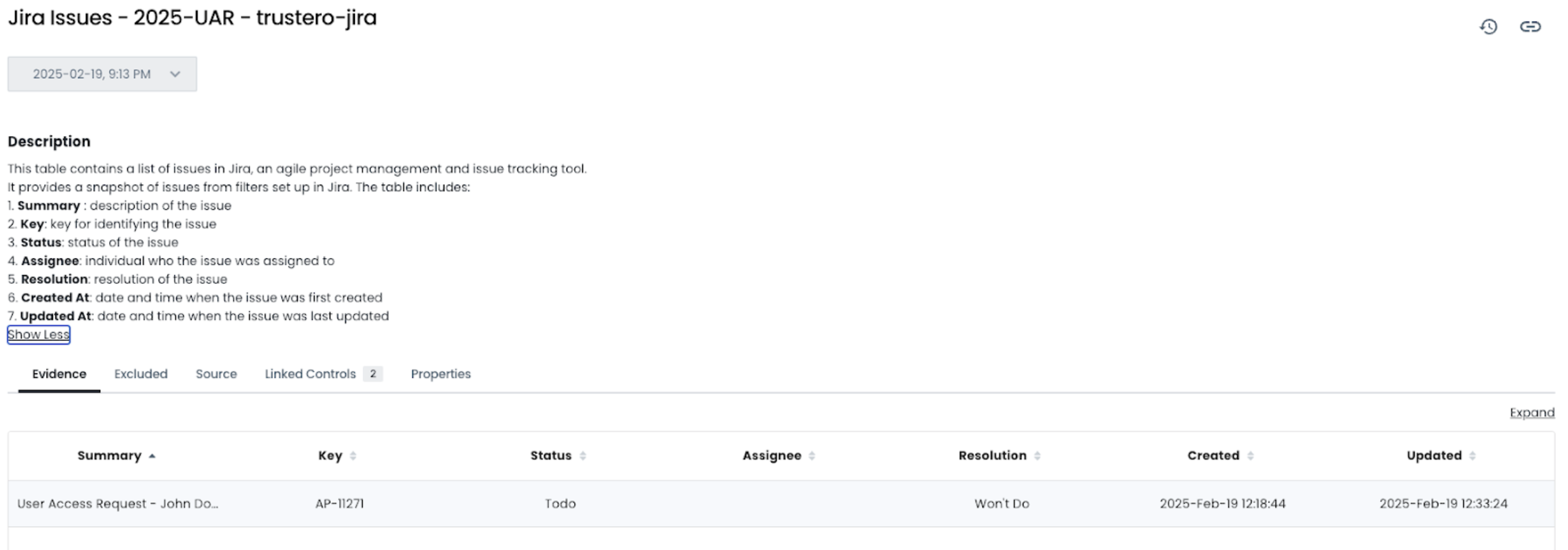
Task: Sort by Summary column arrow icon
Action: 152,456
